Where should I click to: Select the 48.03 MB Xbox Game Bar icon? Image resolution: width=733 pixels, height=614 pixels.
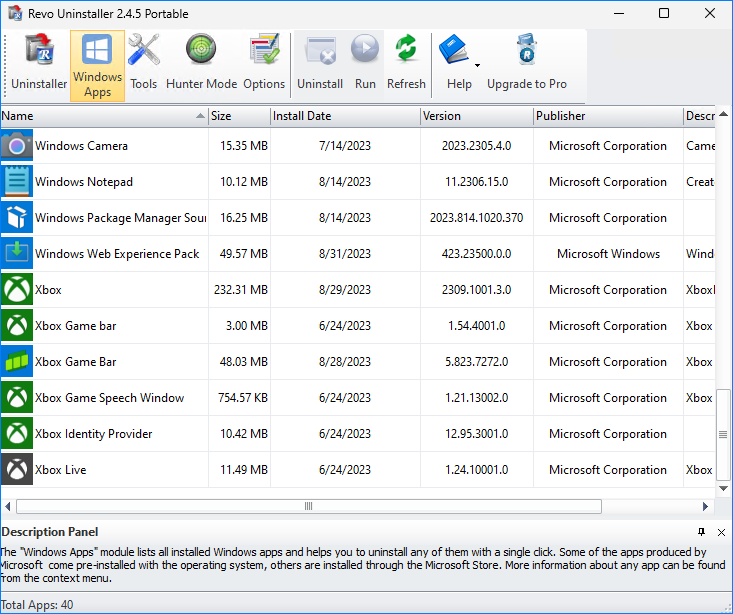coord(17,361)
